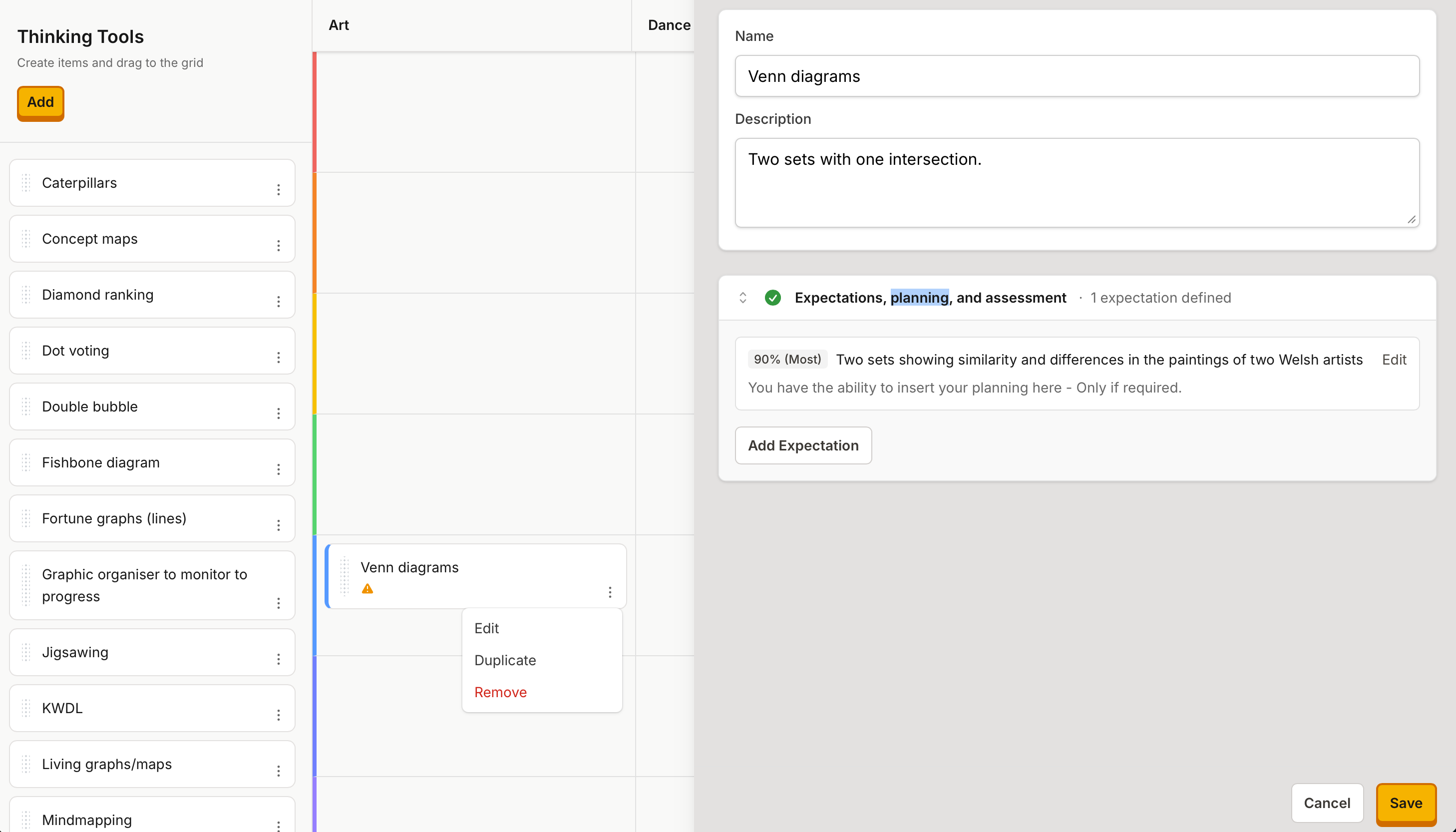Click the KWDL drag handle

(x=26, y=708)
